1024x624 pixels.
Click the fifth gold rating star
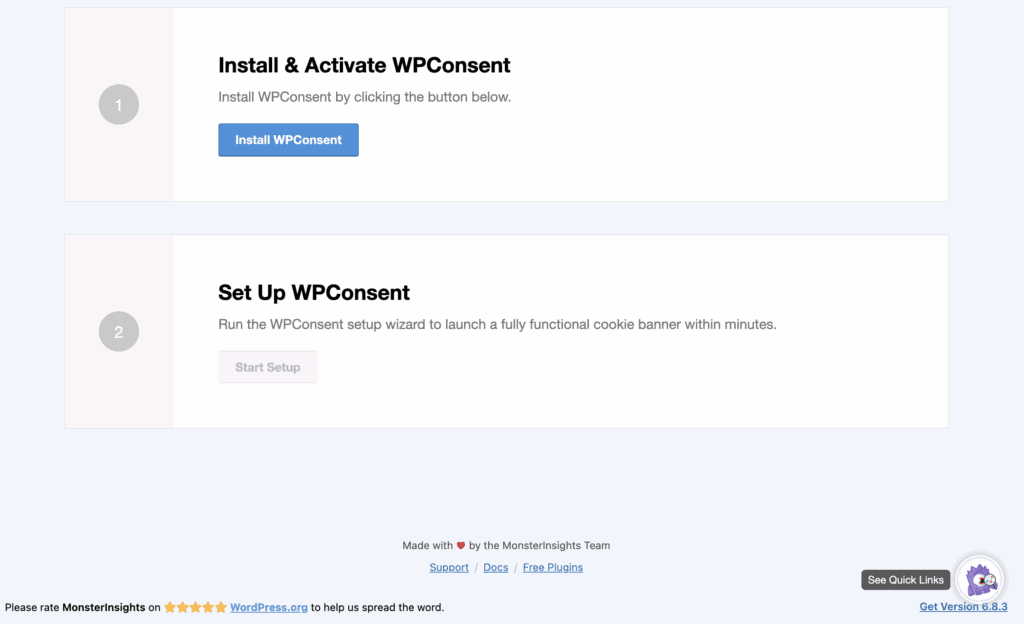click(221, 607)
